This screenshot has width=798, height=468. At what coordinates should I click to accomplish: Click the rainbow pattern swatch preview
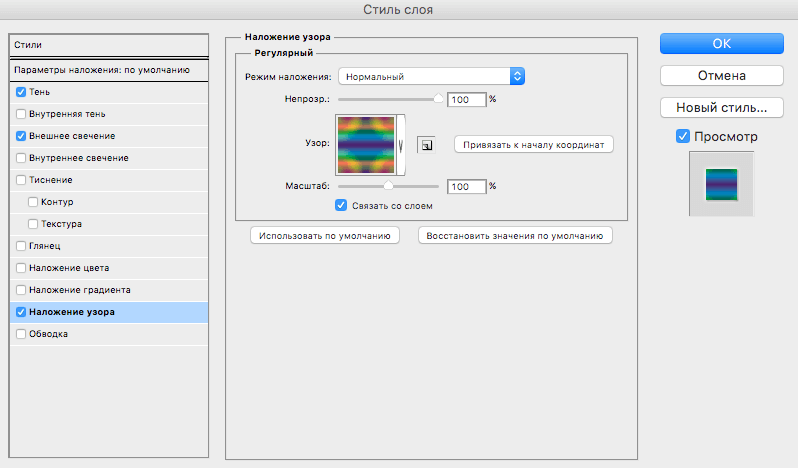point(366,144)
